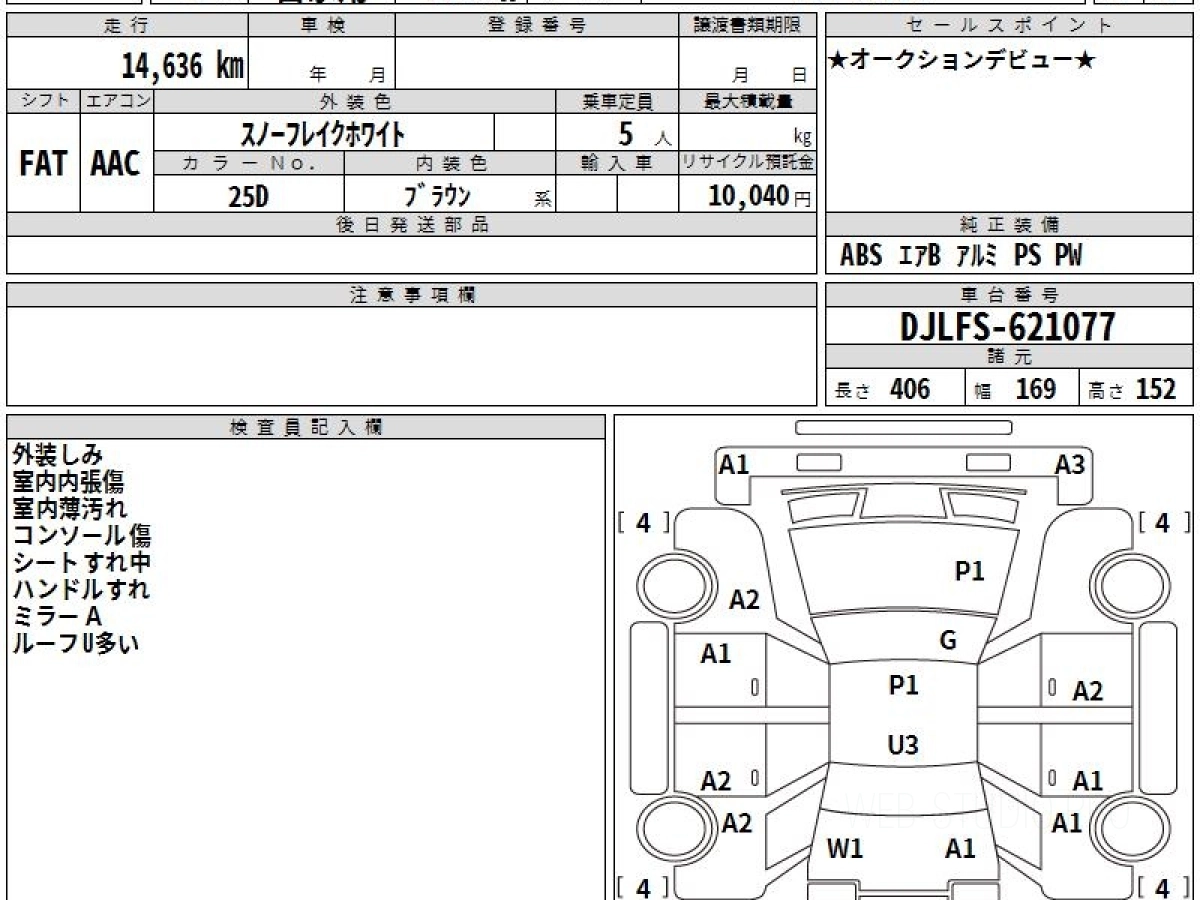Select the mileage value 14,636 km
This screenshot has width=1200, height=900.
pyautogui.click(x=183, y=66)
